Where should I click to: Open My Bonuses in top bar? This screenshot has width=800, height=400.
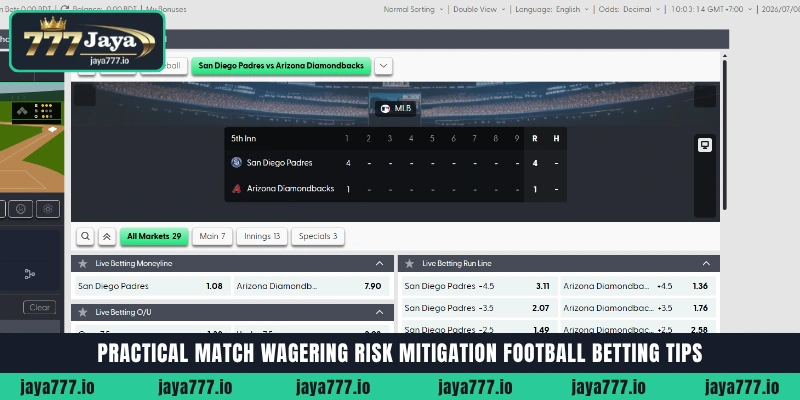(166, 9)
